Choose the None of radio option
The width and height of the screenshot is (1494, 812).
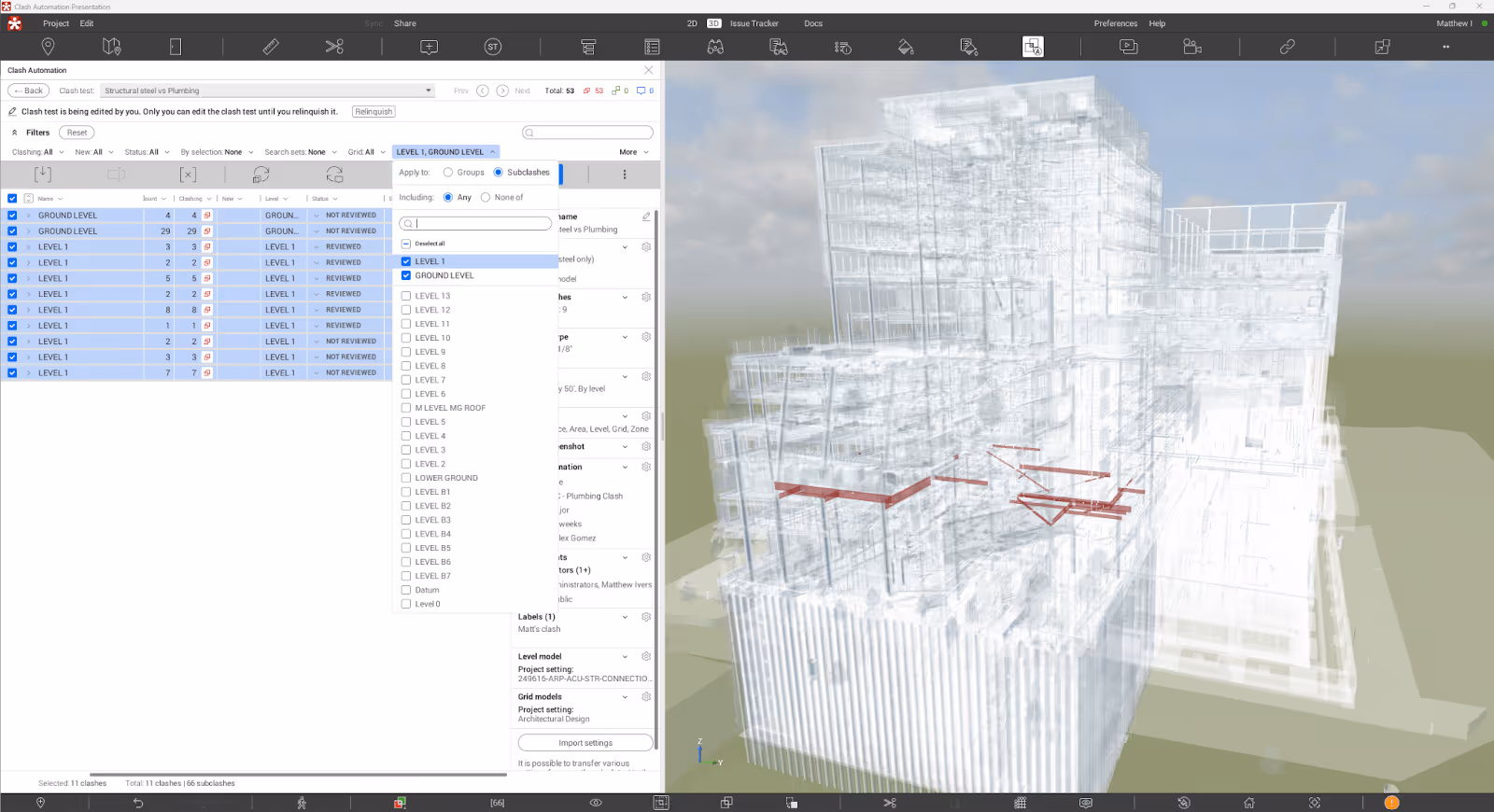pos(486,198)
